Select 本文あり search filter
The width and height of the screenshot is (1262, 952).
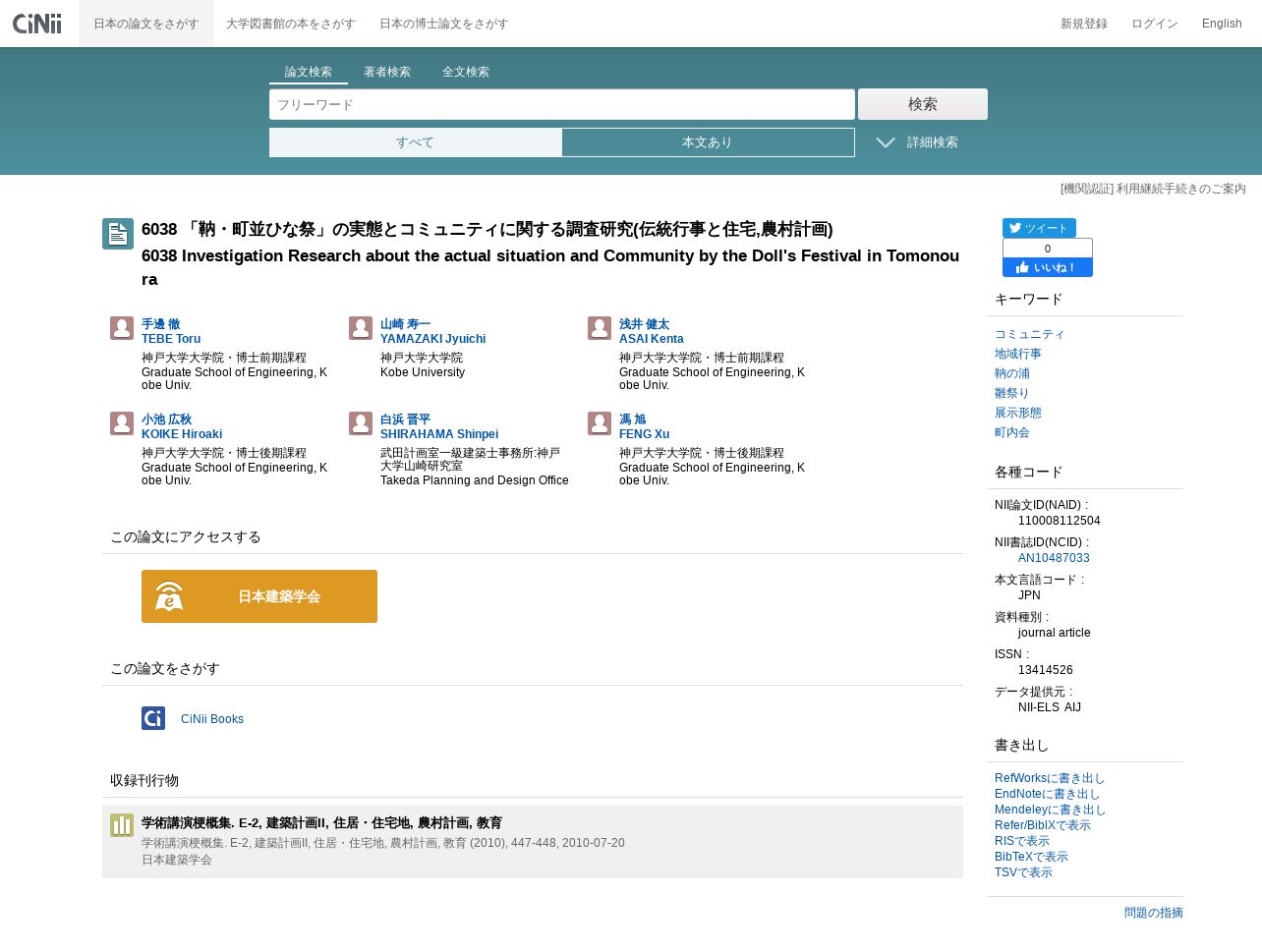pyautogui.click(x=708, y=142)
